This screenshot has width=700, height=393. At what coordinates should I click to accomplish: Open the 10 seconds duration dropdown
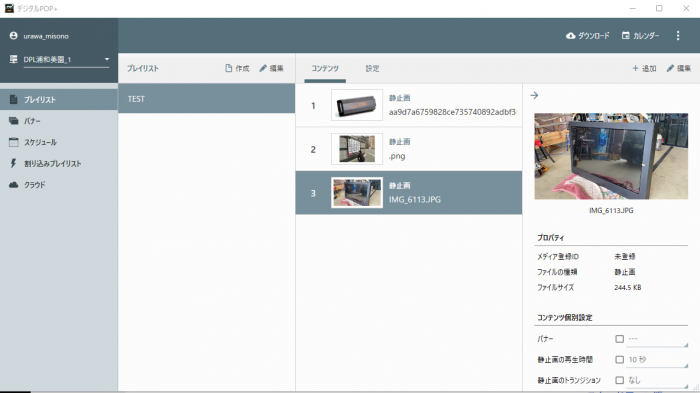(x=657, y=360)
